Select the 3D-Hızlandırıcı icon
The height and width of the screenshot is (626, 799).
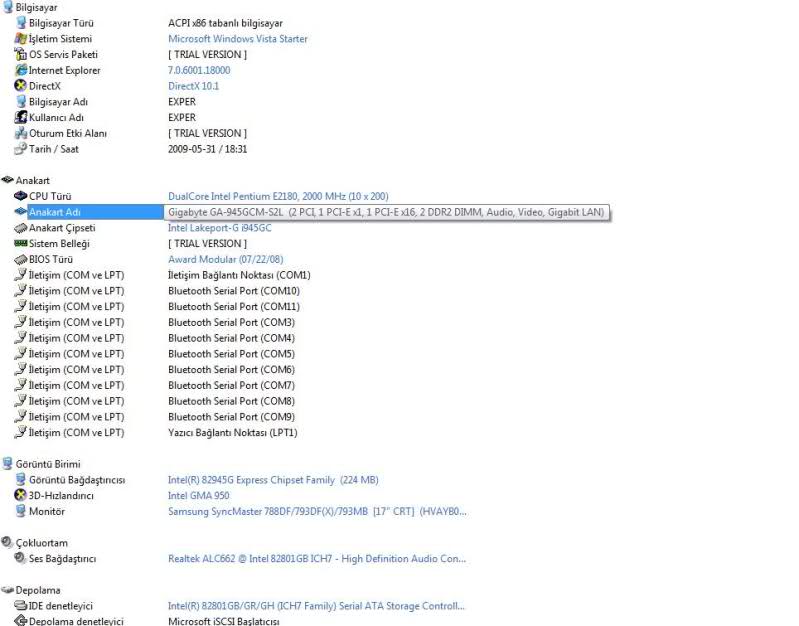pos(20,495)
